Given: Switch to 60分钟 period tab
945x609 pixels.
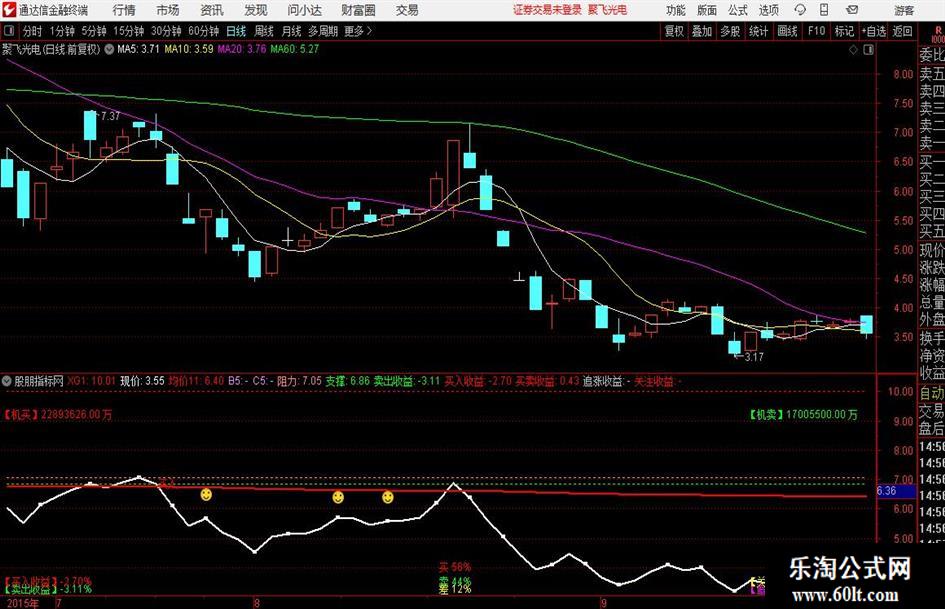Looking at the screenshot, I should coord(203,31).
